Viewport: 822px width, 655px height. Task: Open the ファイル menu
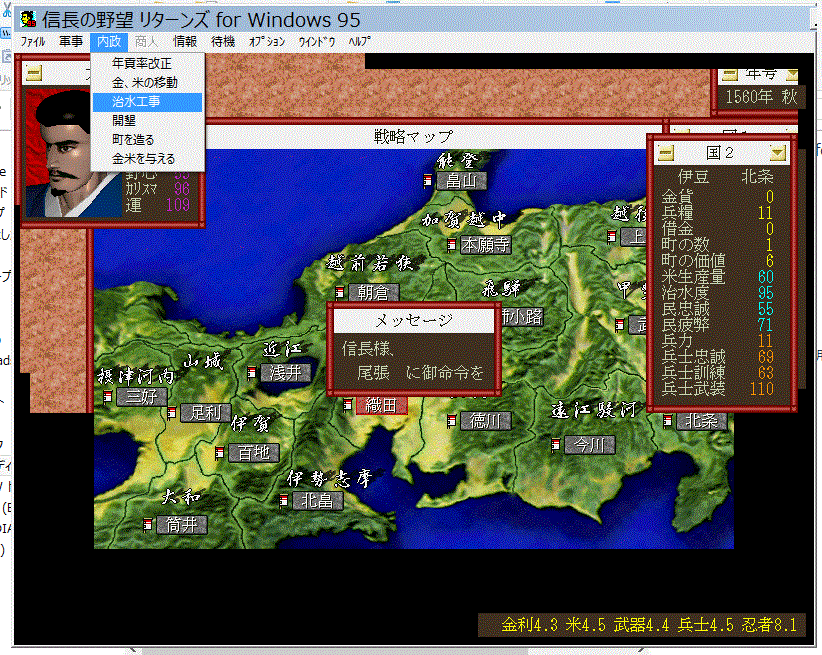click(x=33, y=42)
